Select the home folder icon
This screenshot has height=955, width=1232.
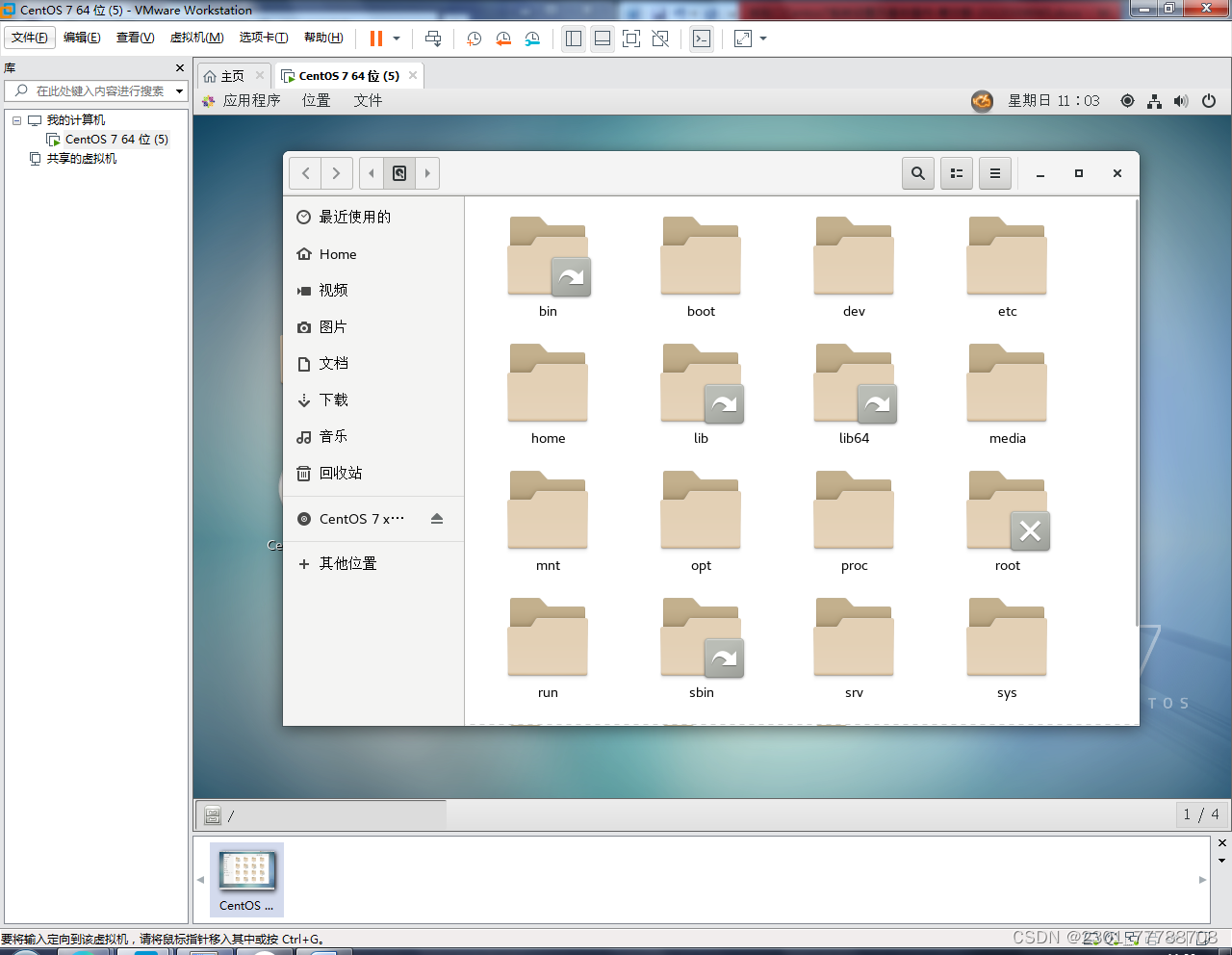tap(548, 383)
